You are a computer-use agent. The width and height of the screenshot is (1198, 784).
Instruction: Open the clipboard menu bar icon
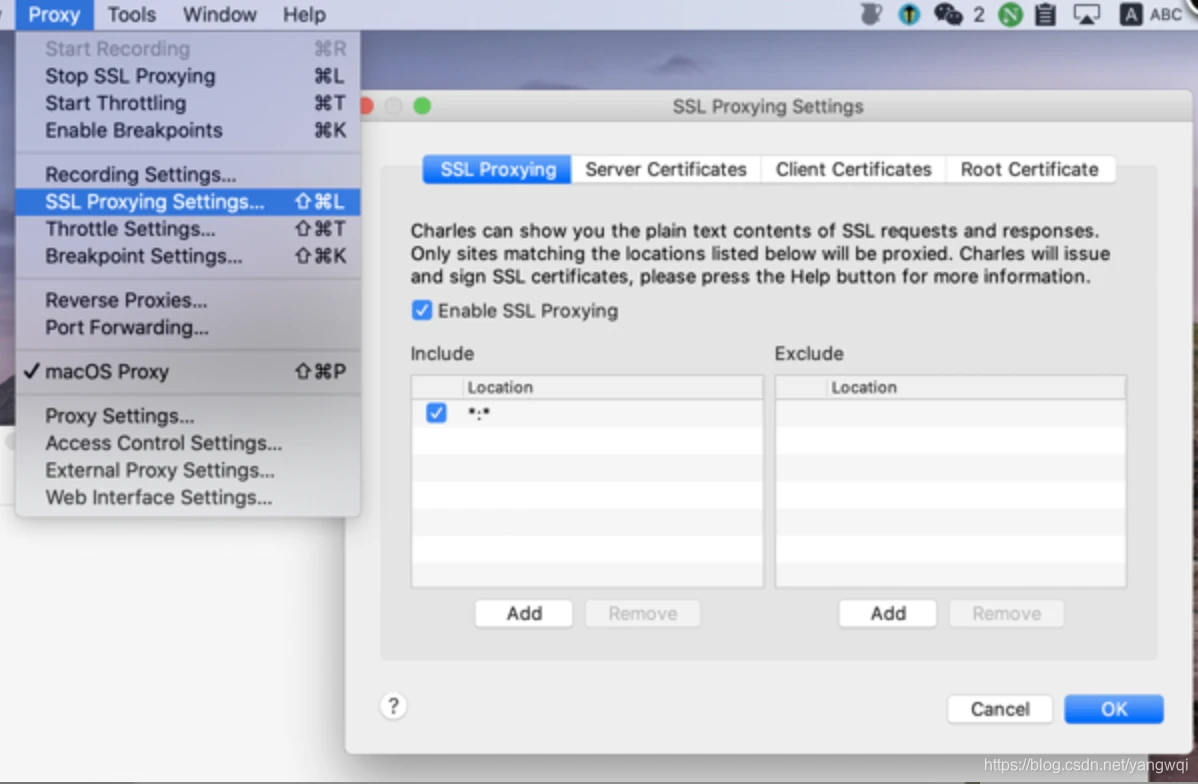click(1045, 15)
